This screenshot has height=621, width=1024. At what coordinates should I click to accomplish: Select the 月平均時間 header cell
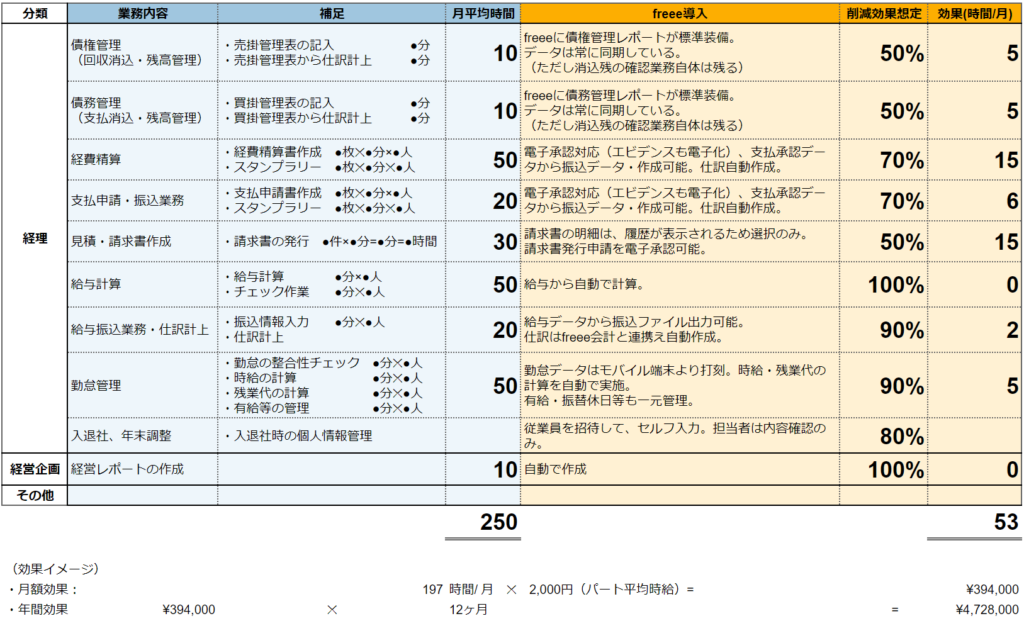(x=482, y=13)
